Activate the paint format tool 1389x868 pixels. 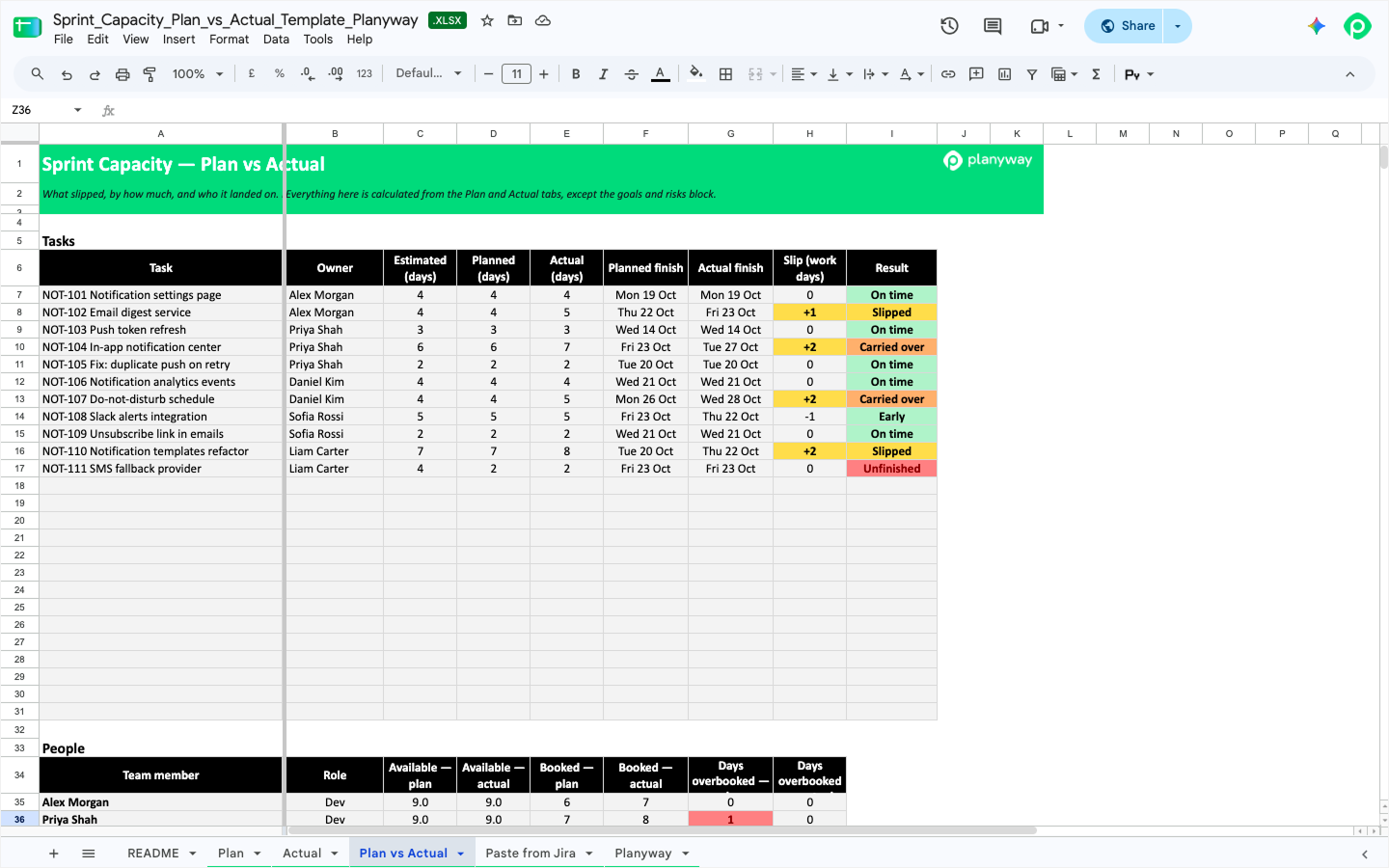tap(150, 74)
